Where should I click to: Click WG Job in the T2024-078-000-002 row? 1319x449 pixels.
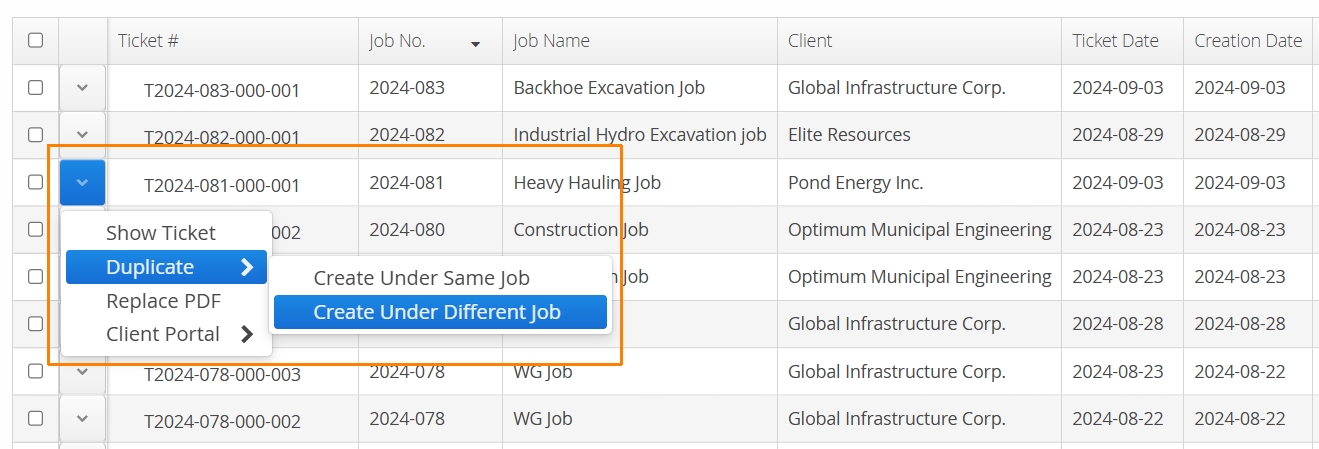(x=543, y=419)
